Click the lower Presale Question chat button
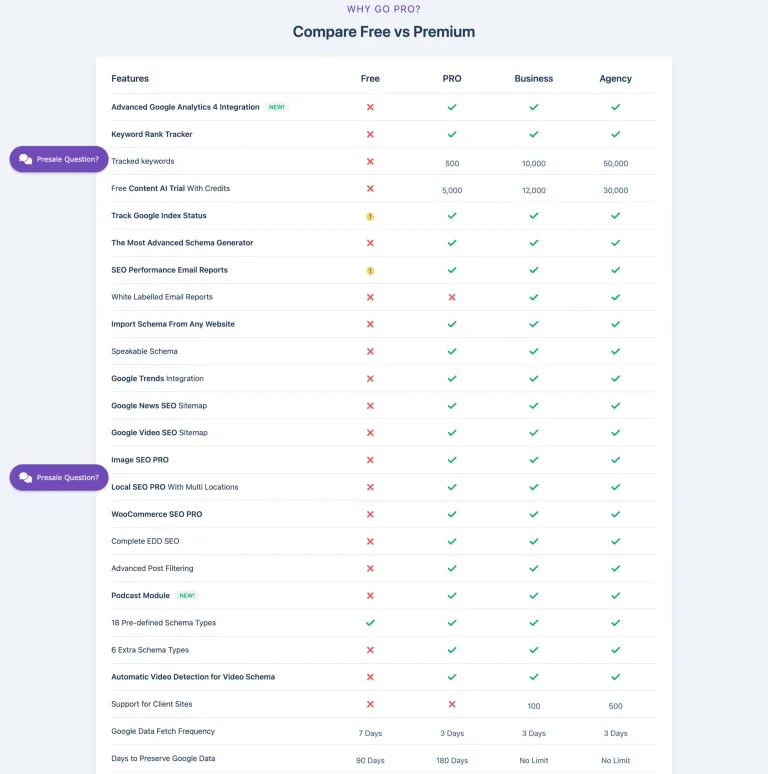Image resolution: width=768 pixels, height=774 pixels. coord(59,477)
